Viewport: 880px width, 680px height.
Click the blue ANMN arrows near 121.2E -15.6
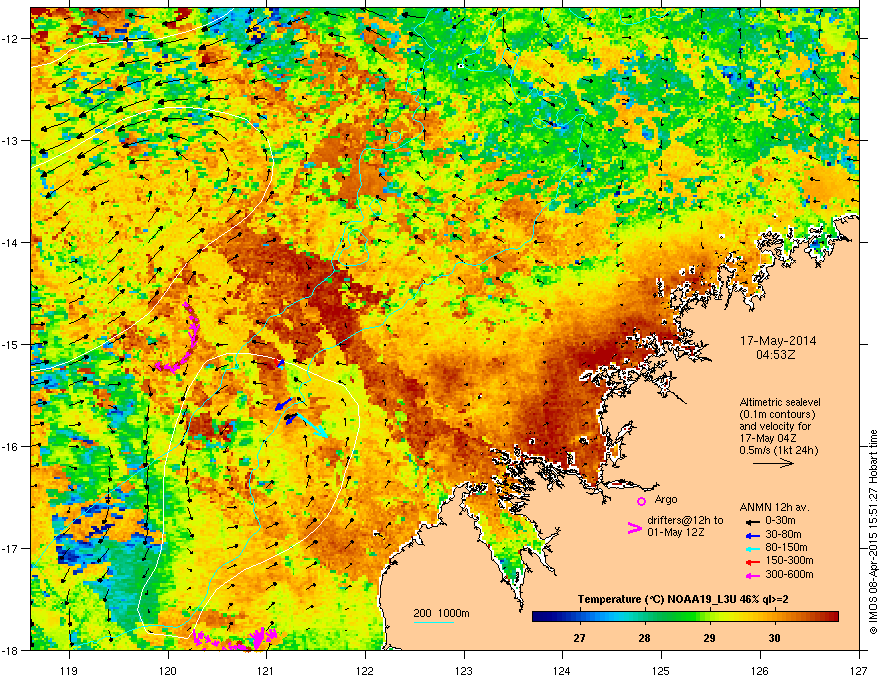(287, 411)
